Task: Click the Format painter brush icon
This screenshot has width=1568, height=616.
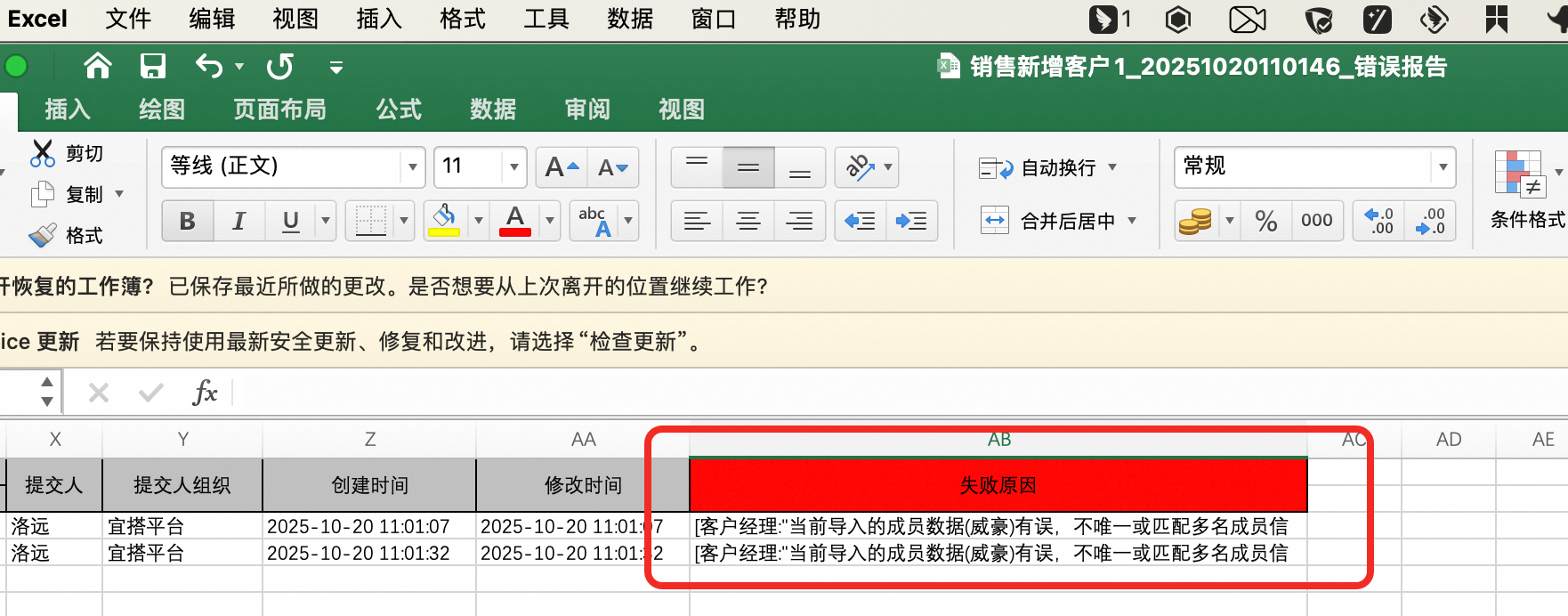Action: point(42,235)
